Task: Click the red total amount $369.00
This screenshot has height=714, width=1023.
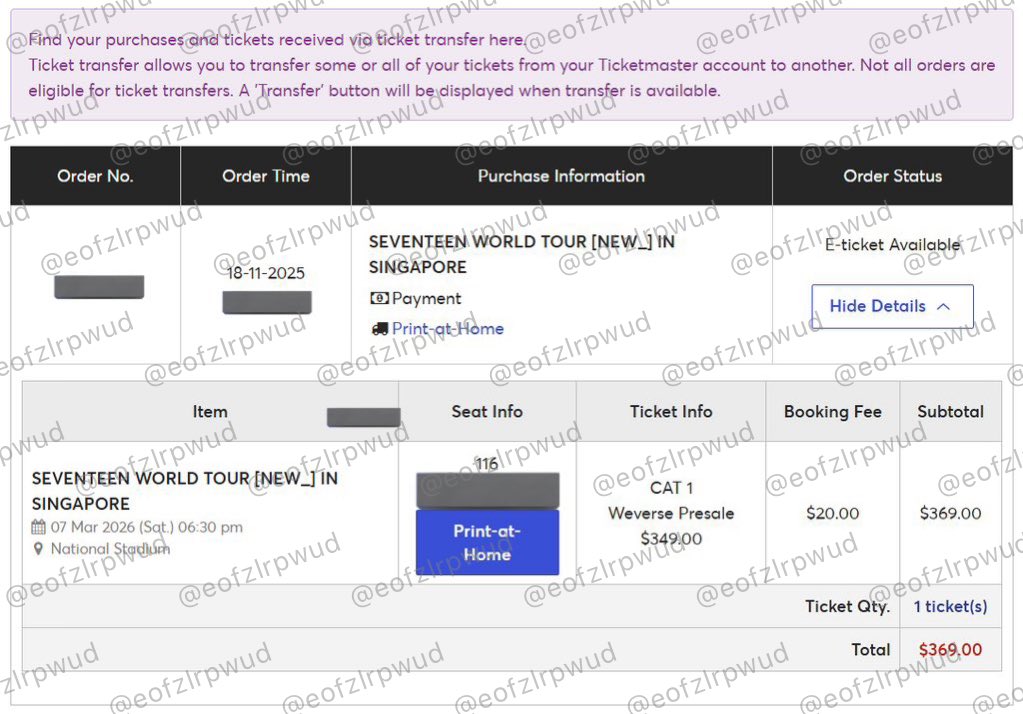Action: point(951,650)
